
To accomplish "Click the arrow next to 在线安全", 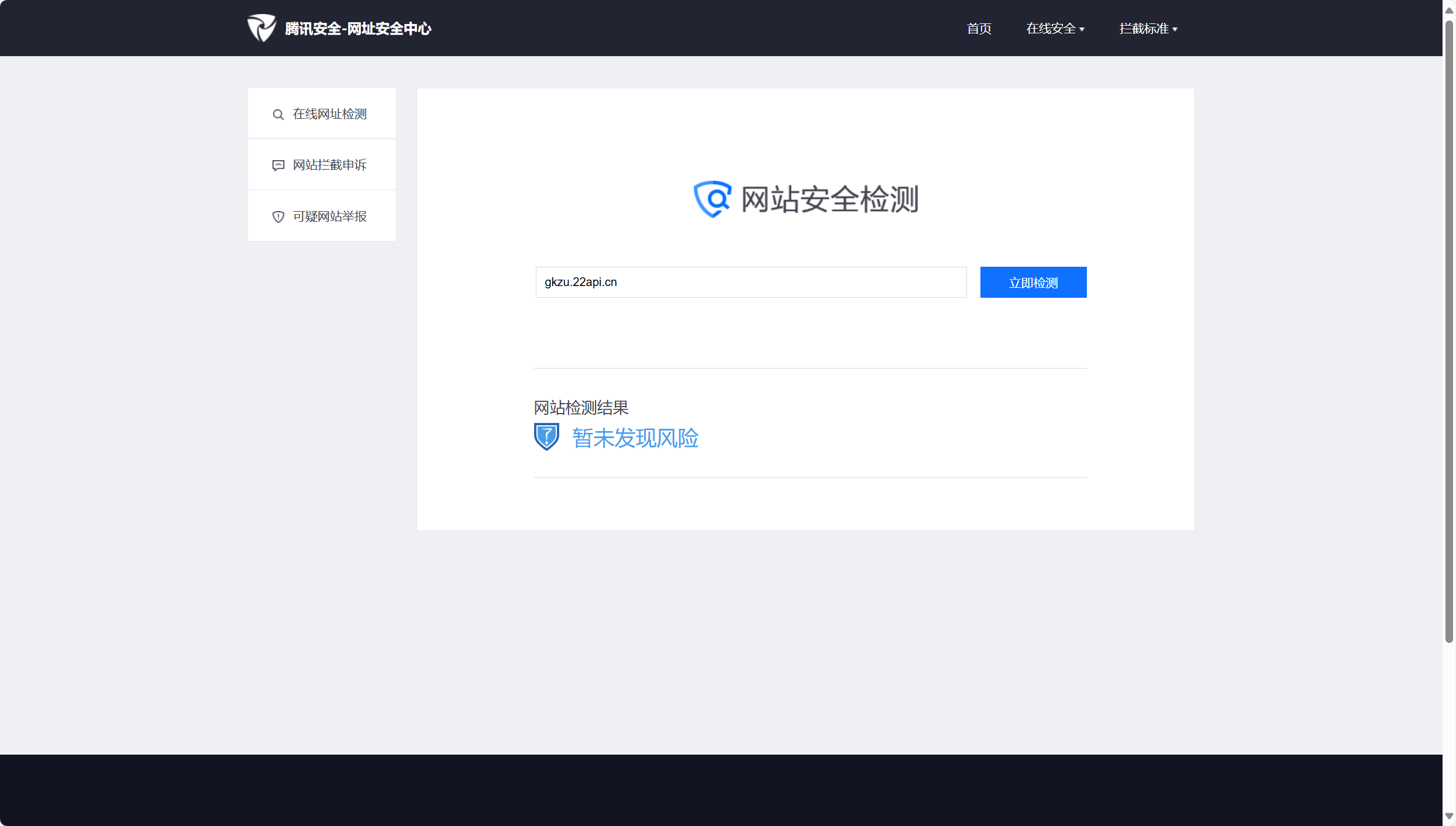I will coord(1082,29).
